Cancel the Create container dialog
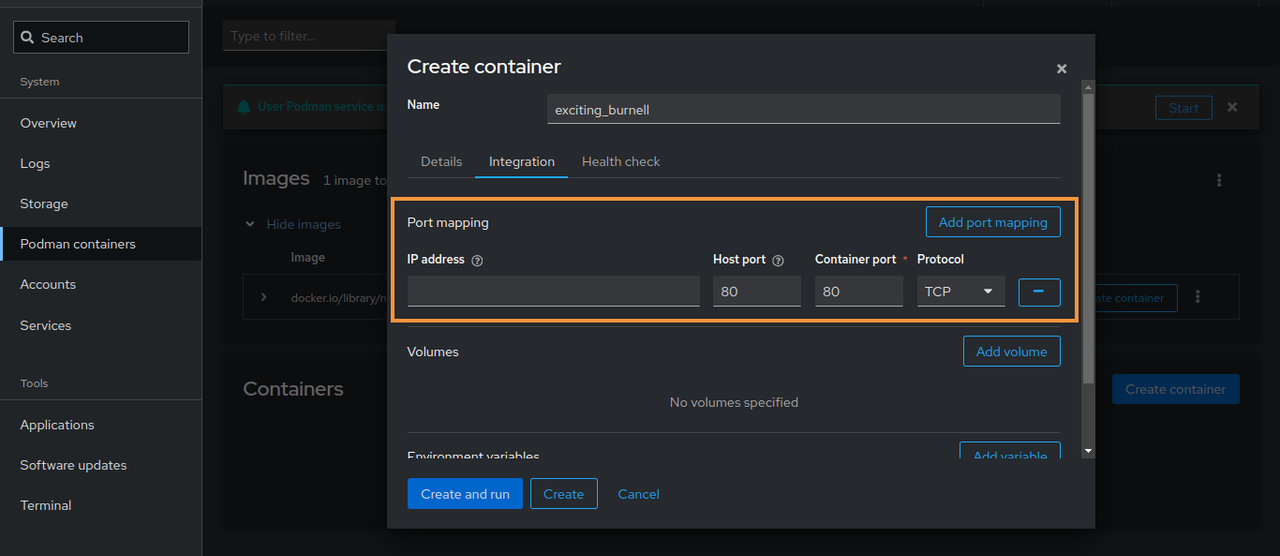1280x556 pixels. point(639,494)
